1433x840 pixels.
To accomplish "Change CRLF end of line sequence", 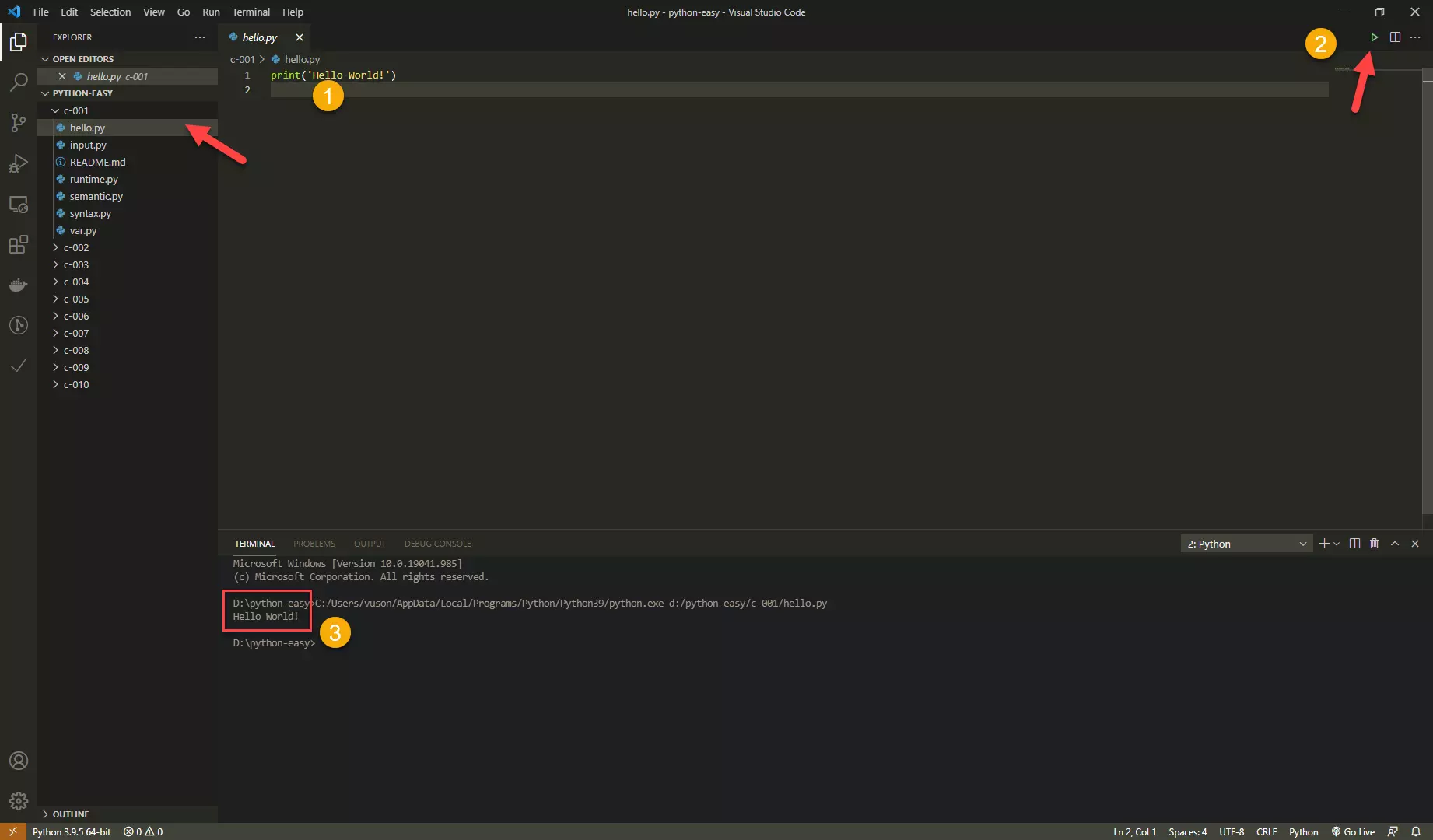I will click(x=1267, y=831).
